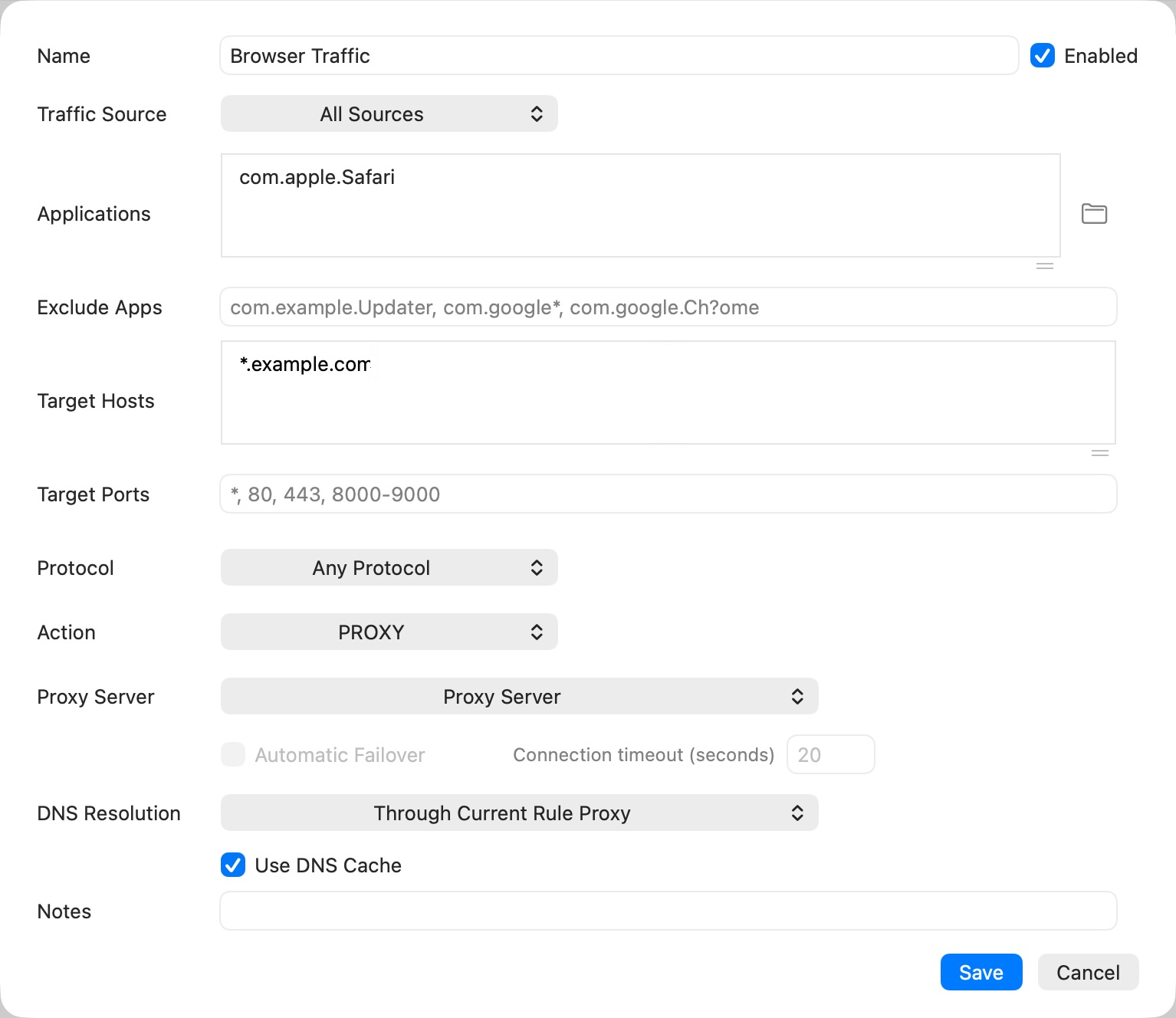Image resolution: width=1176 pixels, height=1018 pixels.
Task: Focus the Exclude Apps input field
Action: [668, 307]
